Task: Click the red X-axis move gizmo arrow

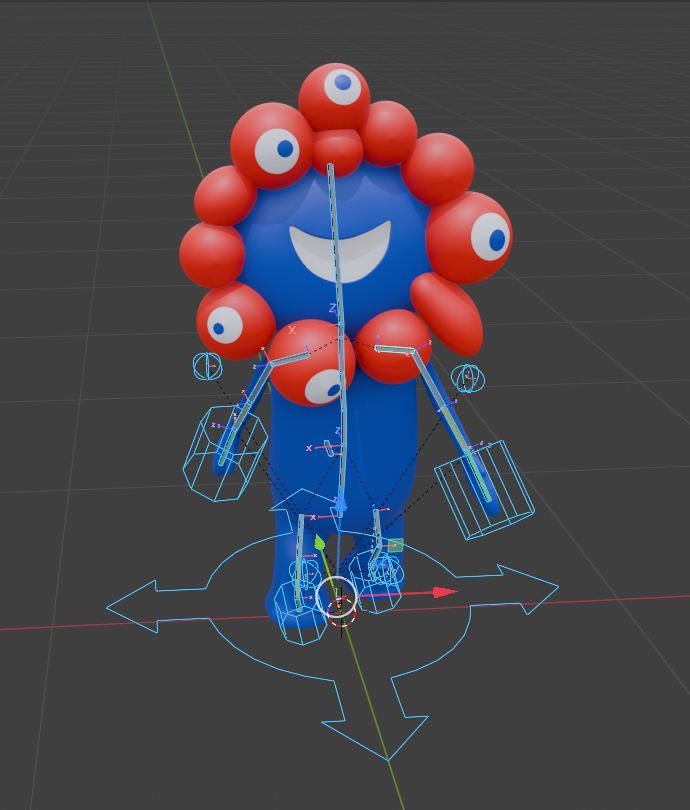Action: [444, 592]
